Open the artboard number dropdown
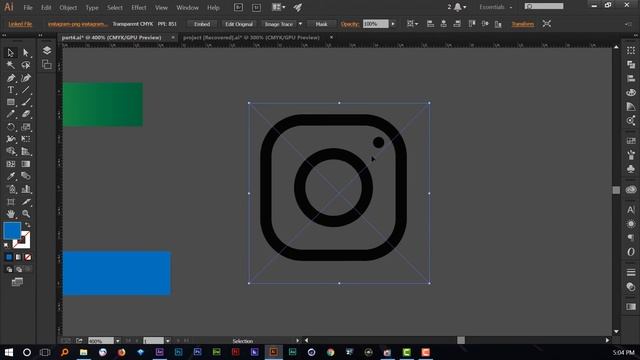Screen dimensions: 640x360 (168, 340)
